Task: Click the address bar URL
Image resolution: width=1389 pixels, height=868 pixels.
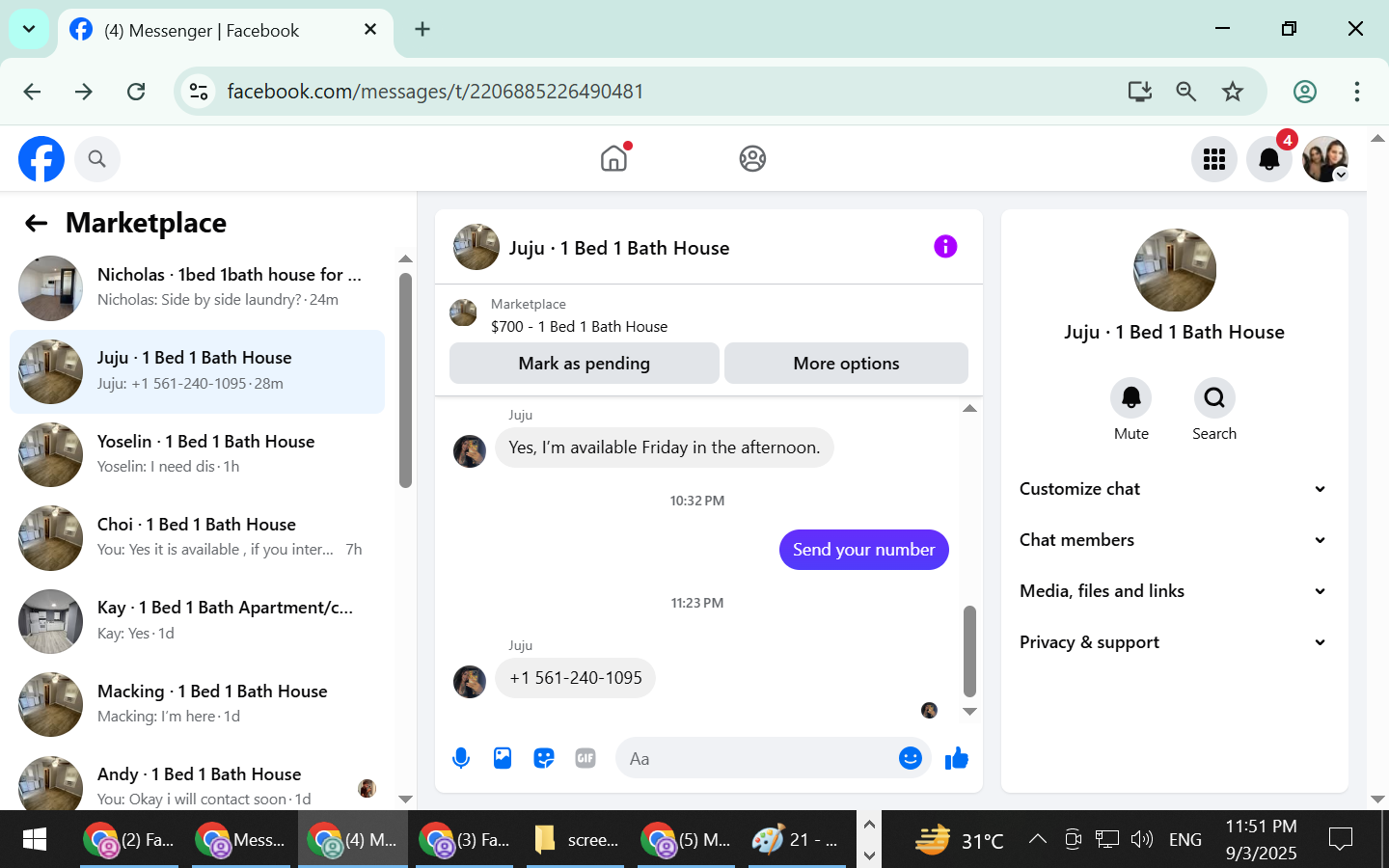Action: (x=435, y=92)
